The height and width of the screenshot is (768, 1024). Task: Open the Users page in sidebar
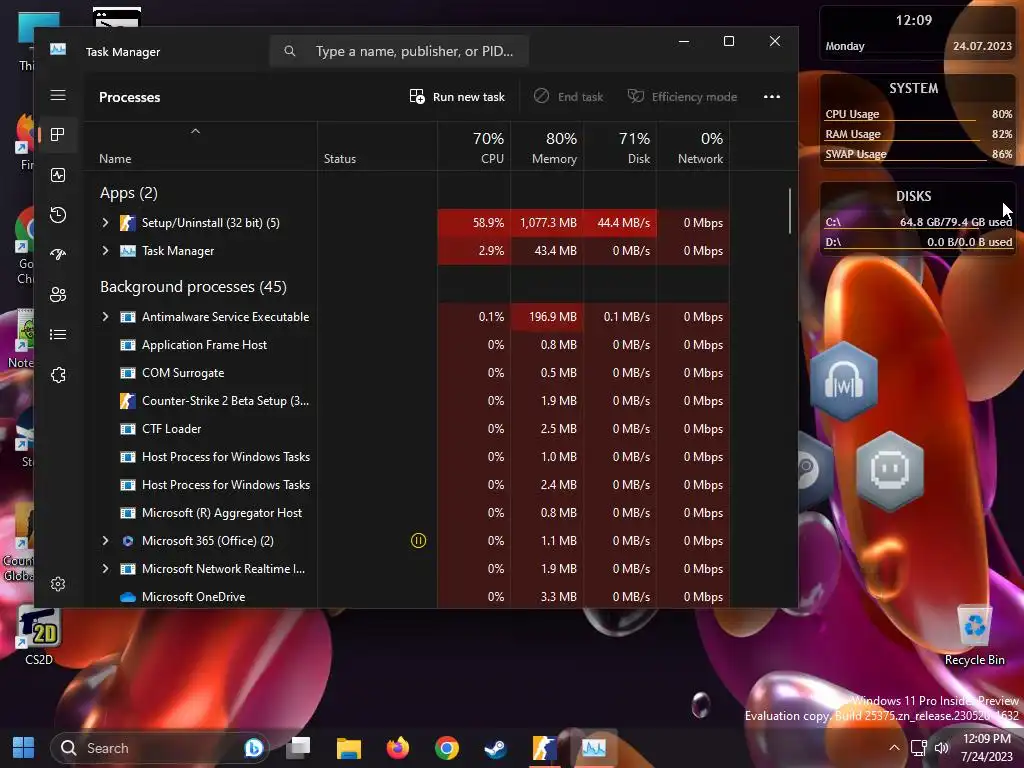58,295
